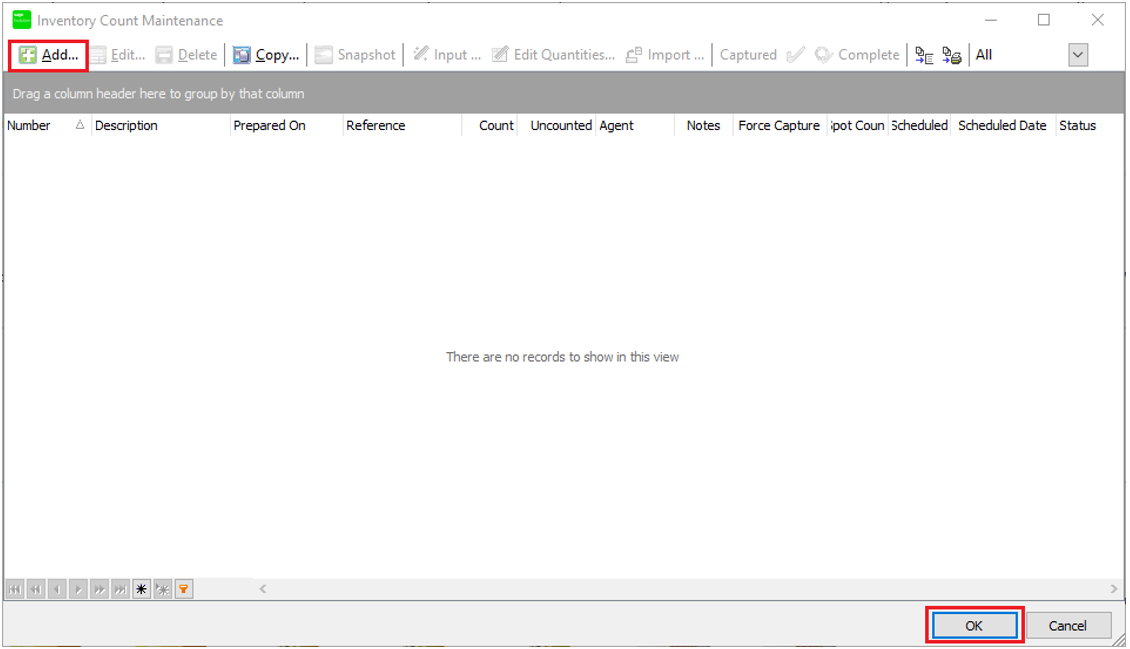Screen dimensions: 1130x649
Task: Sort by the Scheduled Date column
Action: click(x=1002, y=126)
